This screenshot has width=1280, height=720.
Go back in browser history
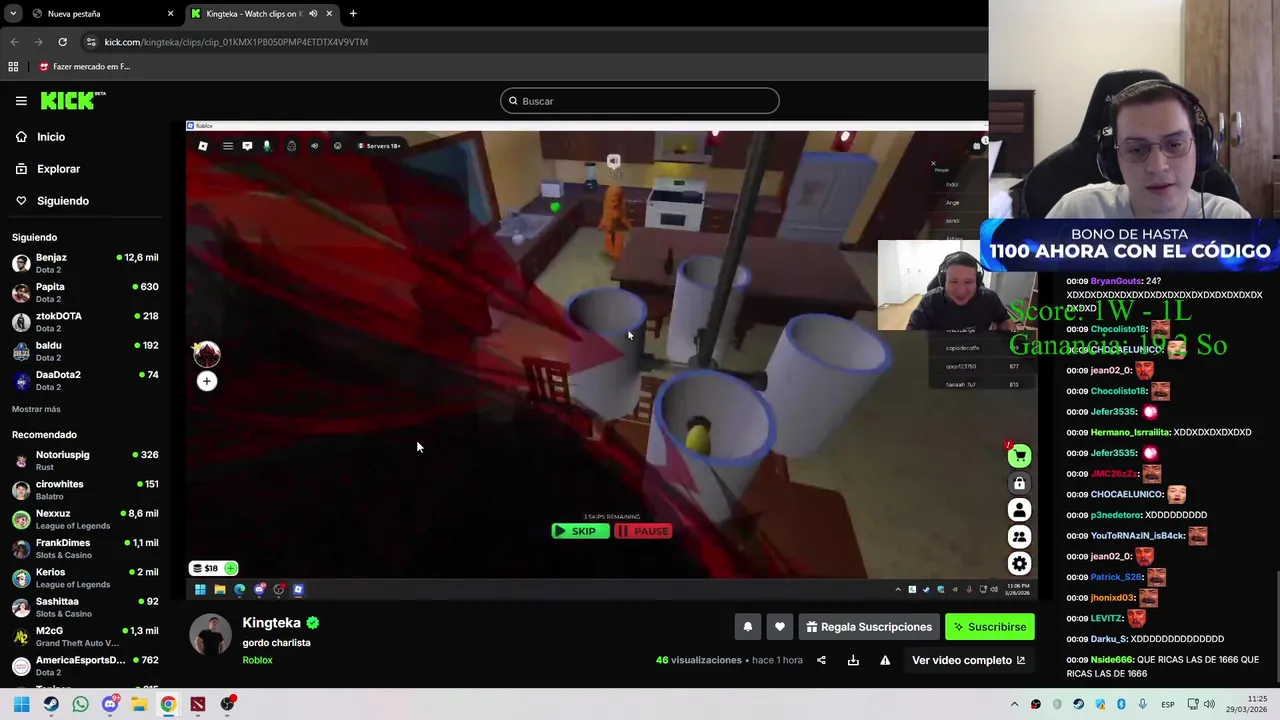(14, 42)
